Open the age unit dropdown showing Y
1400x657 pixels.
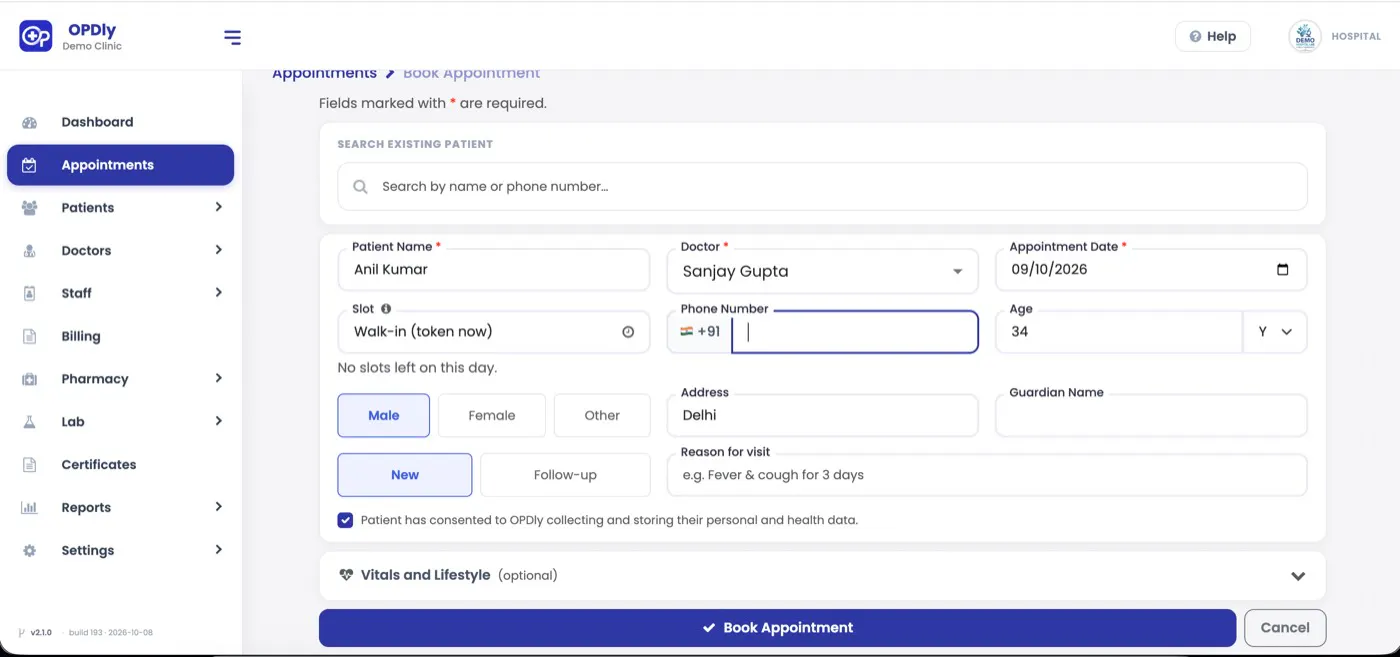pos(1275,332)
